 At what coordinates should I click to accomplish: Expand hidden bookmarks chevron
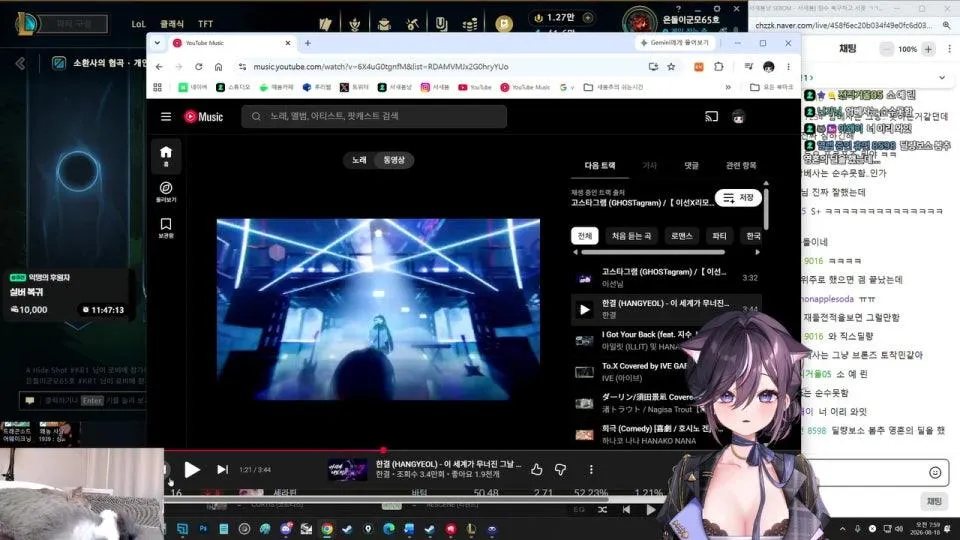coord(728,88)
